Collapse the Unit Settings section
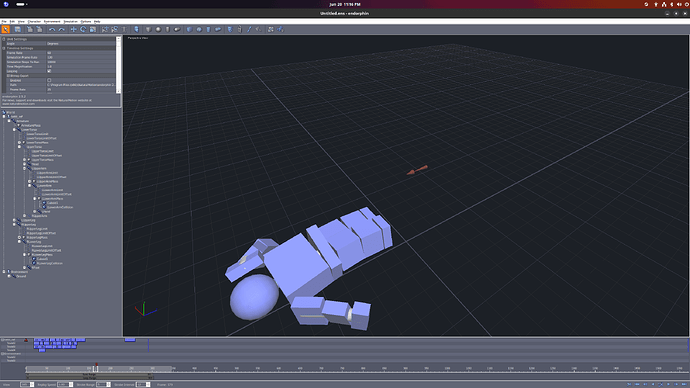The height and width of the screenshot is (388, 690). 4,39
